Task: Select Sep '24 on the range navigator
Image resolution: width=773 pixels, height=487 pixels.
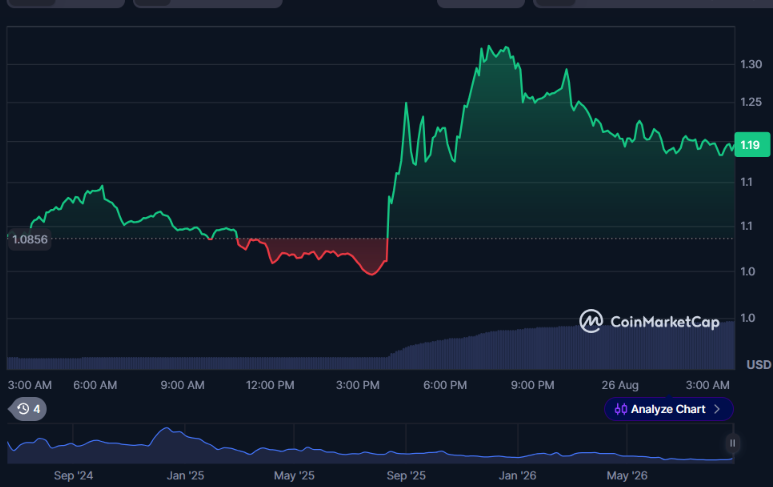Action: [x=73, y=476]
